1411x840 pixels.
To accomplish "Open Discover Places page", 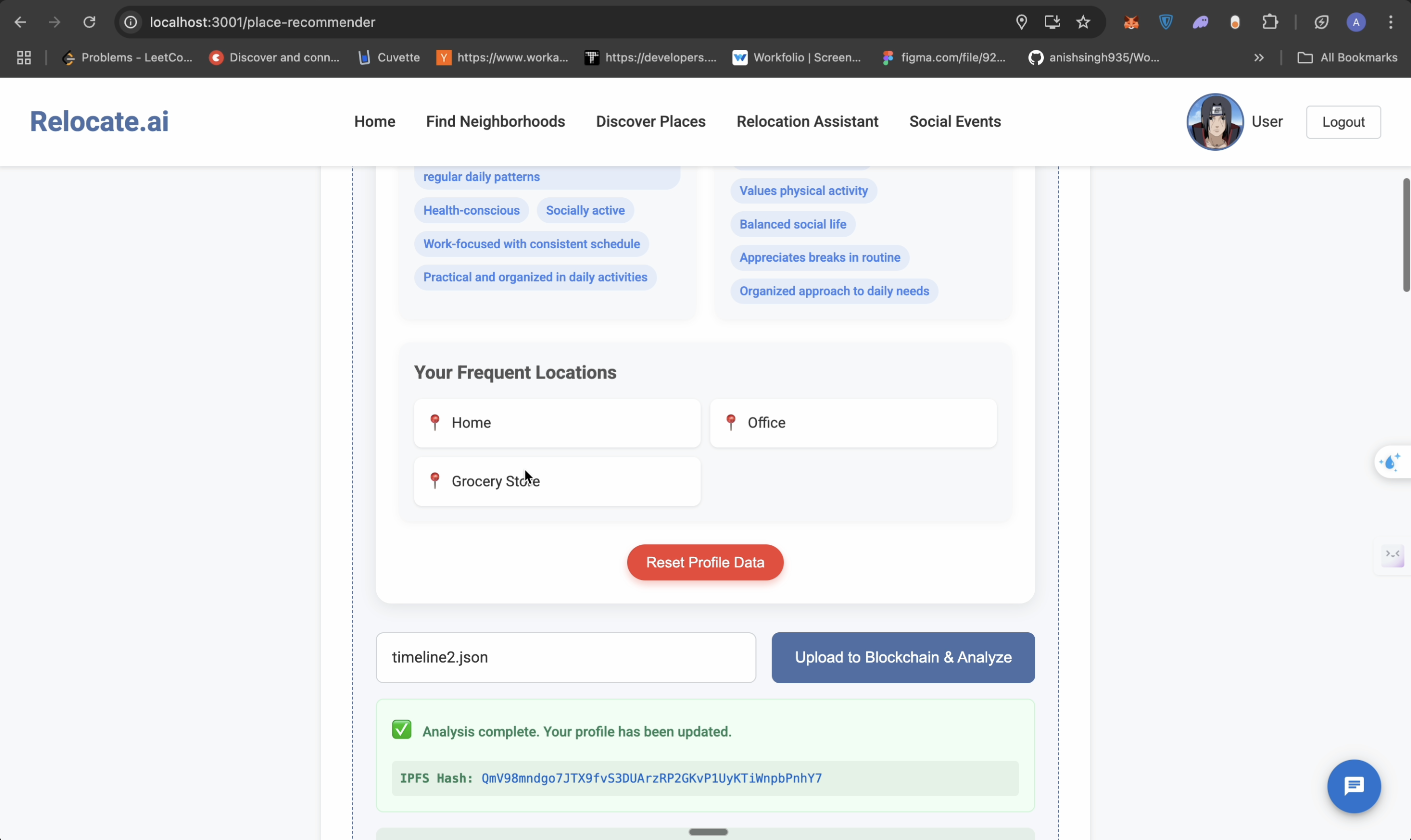I will coord(651,122).
